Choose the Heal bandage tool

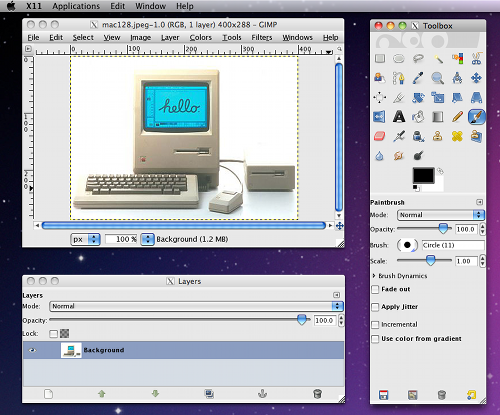pyautogui.click(x=457, y=136)
